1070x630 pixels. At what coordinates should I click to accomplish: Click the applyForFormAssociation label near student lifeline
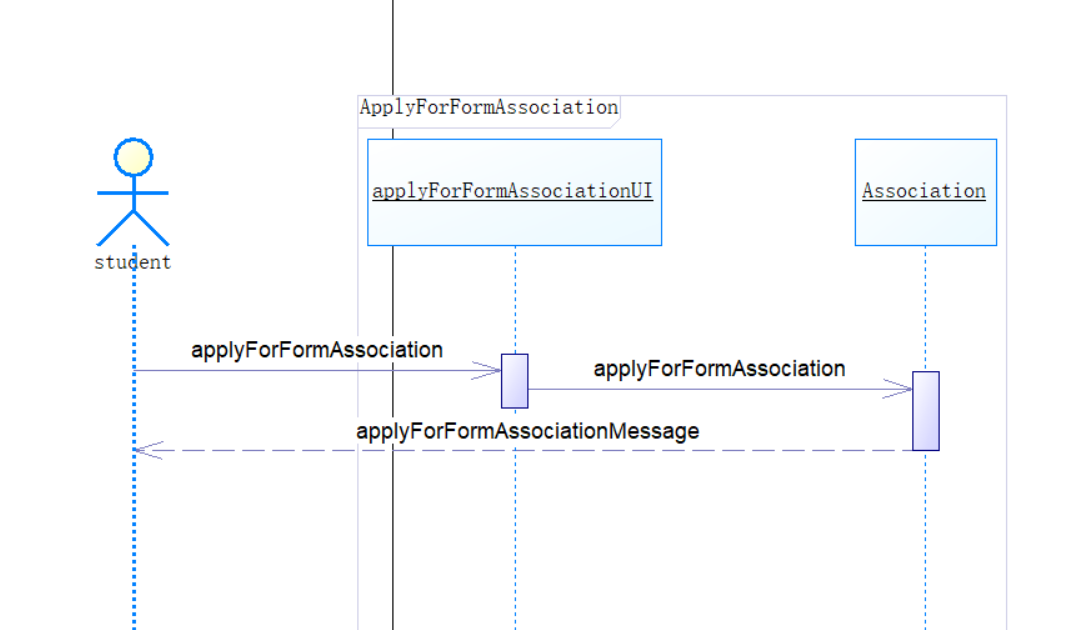(x=316, y=350)
